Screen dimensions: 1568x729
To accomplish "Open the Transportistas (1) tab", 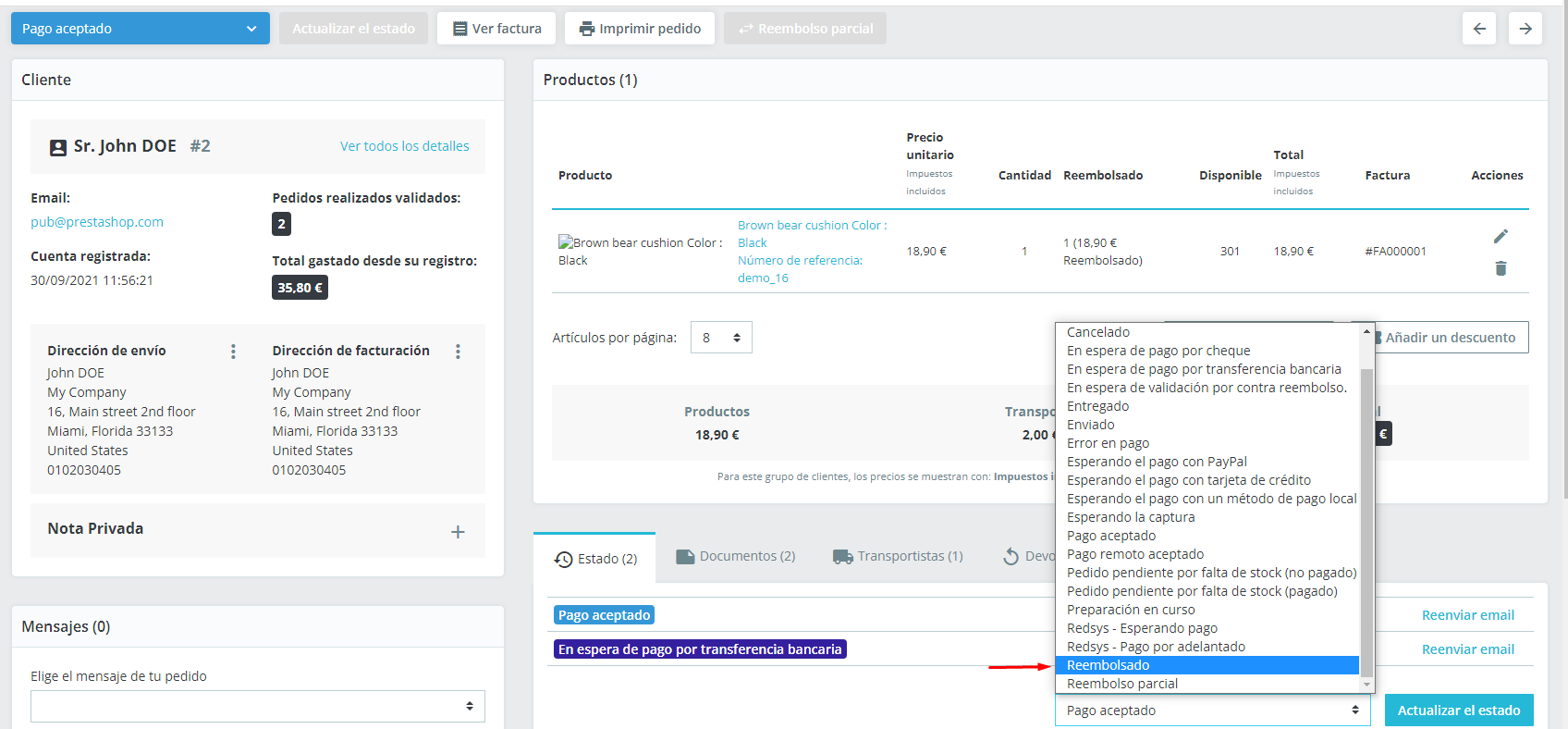I will coord(898,556).
